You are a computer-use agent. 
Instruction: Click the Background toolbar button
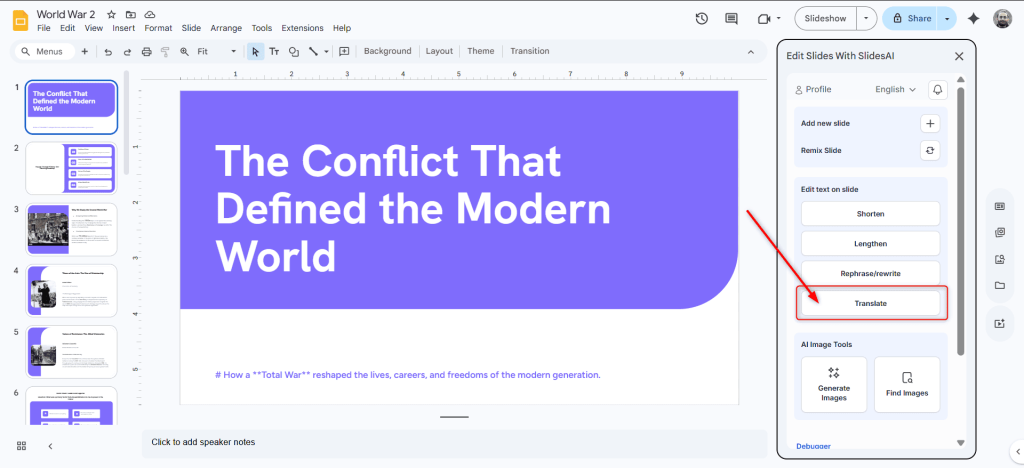(387, 52)
